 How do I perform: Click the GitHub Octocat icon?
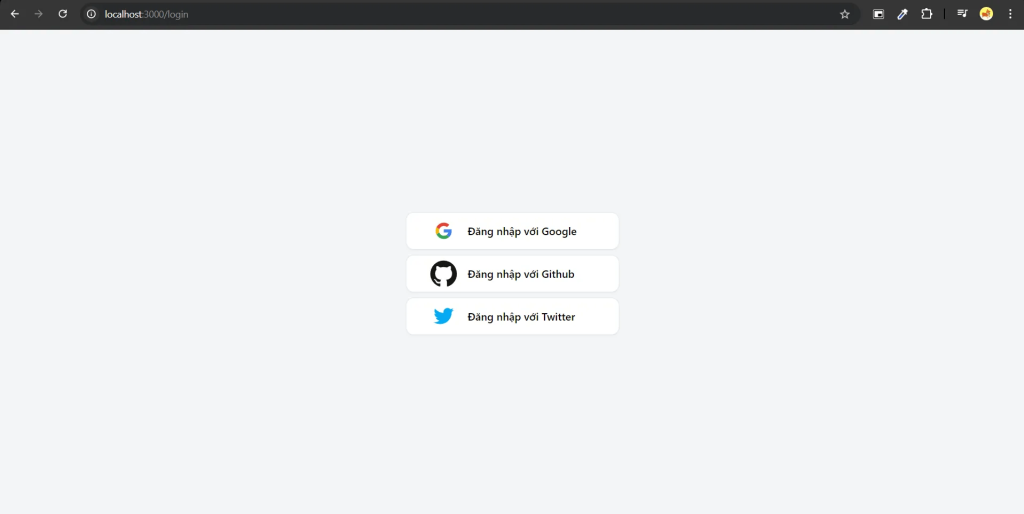pyautogui.click(x=443, y=274)
